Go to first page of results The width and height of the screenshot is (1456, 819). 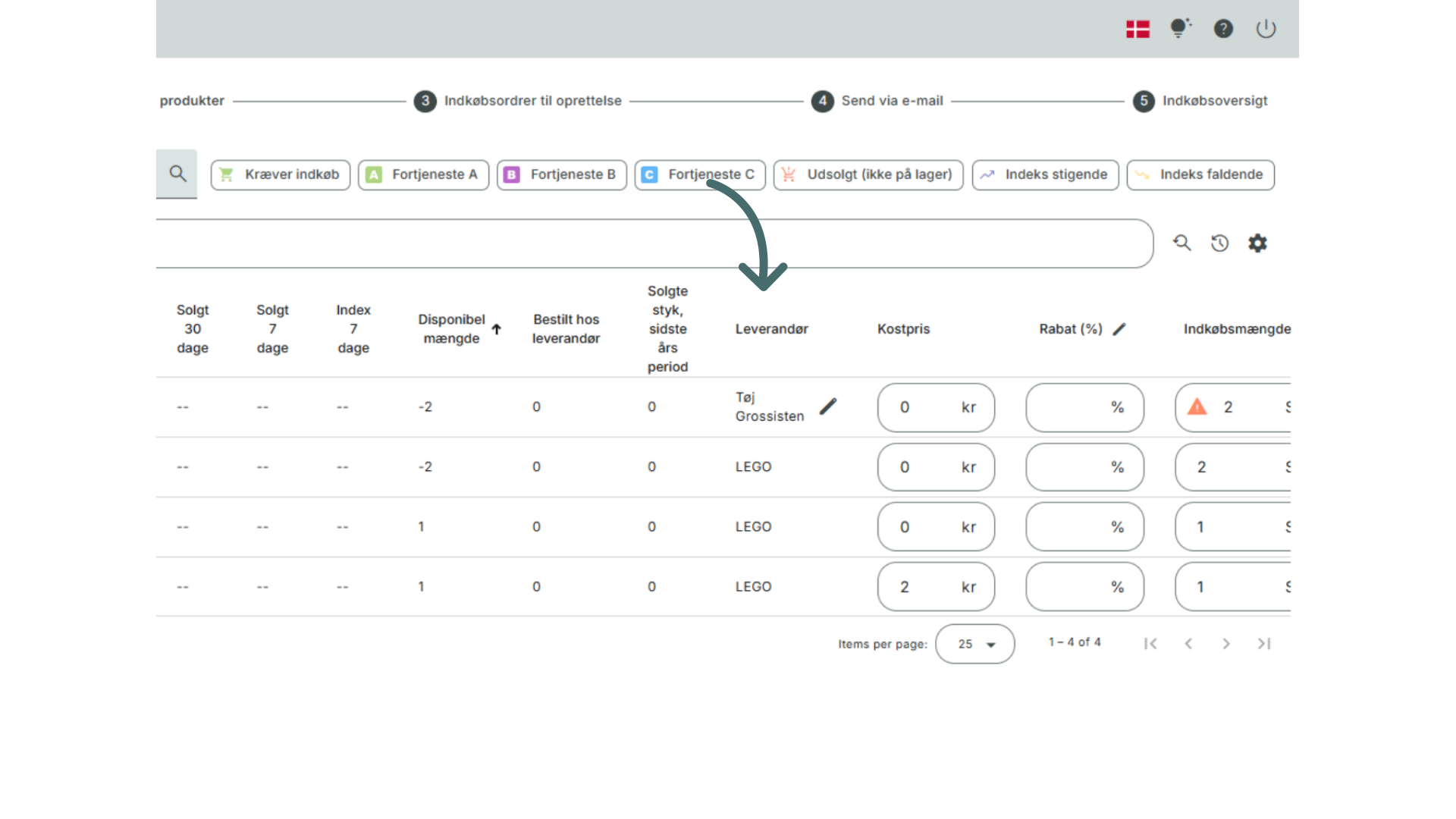(x=1150, y=644)
